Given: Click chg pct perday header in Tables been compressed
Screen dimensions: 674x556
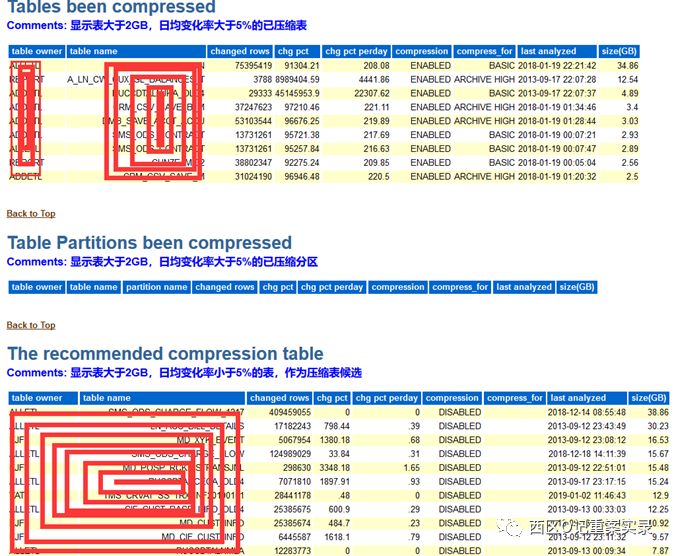Looking at the screenshot, I should (x=356, y=51).
